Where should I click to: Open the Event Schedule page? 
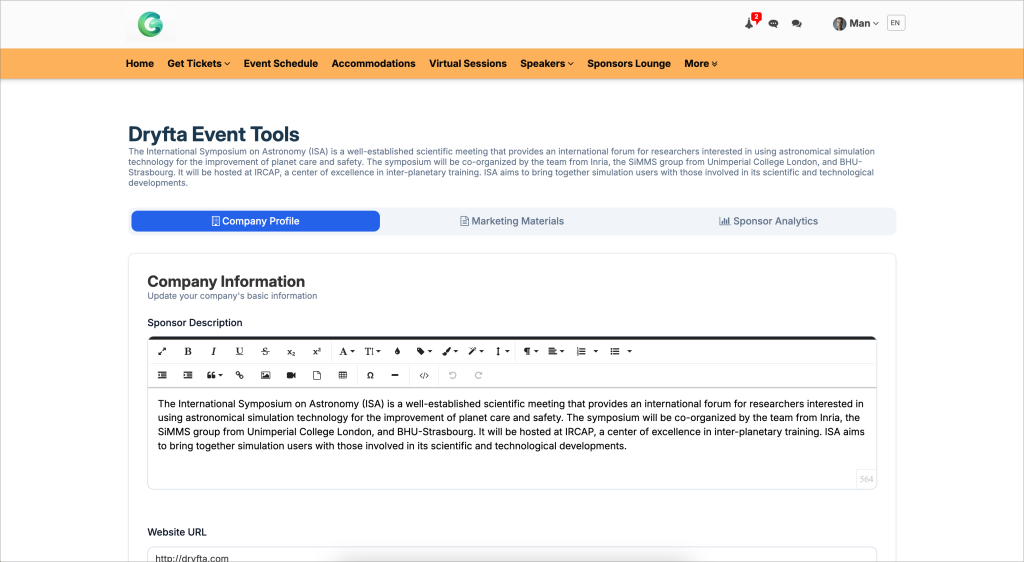(x=281, y=63)
